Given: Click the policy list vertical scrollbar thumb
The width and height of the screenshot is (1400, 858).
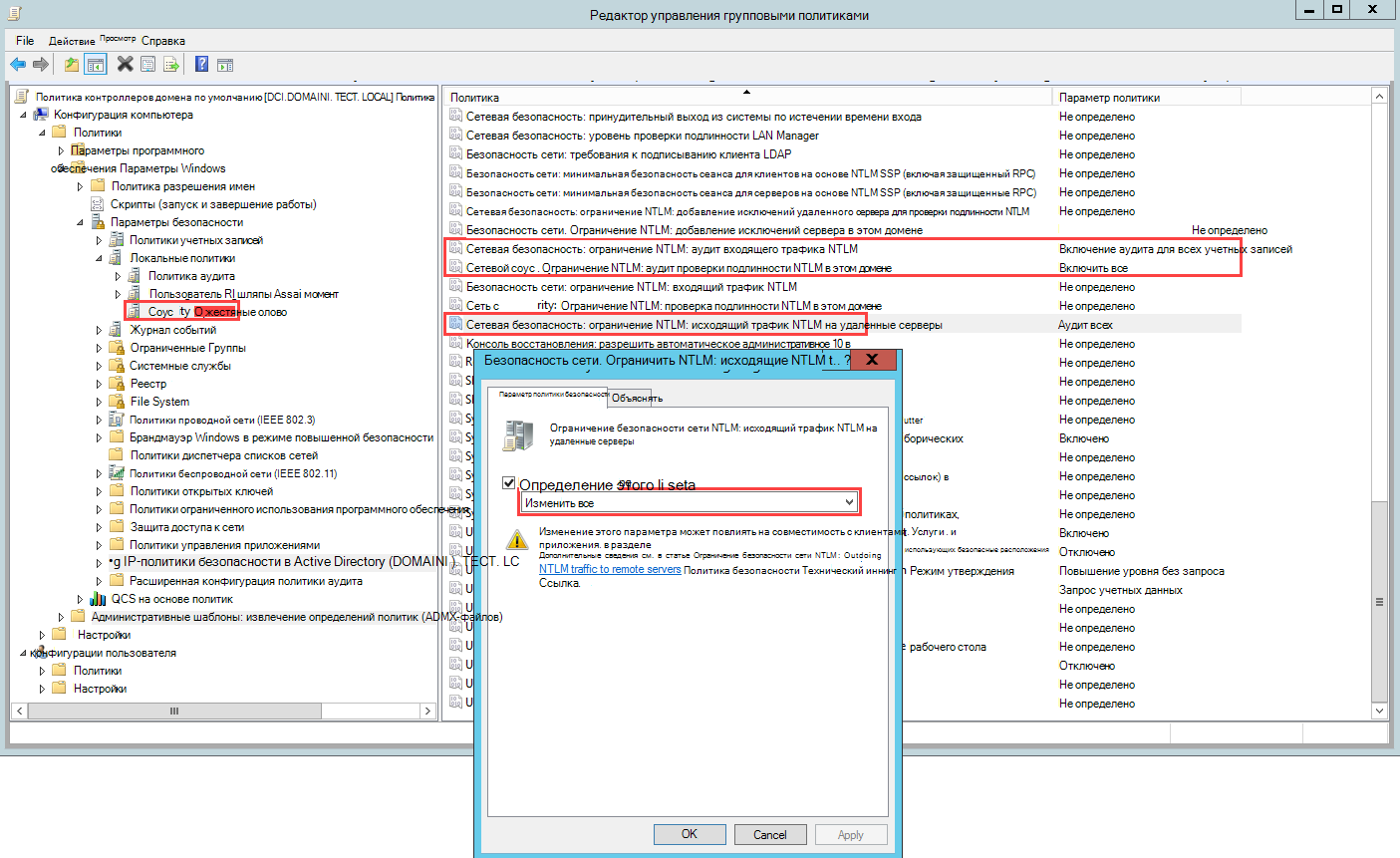Looking at the screenshot, I should coord(1380,602).
